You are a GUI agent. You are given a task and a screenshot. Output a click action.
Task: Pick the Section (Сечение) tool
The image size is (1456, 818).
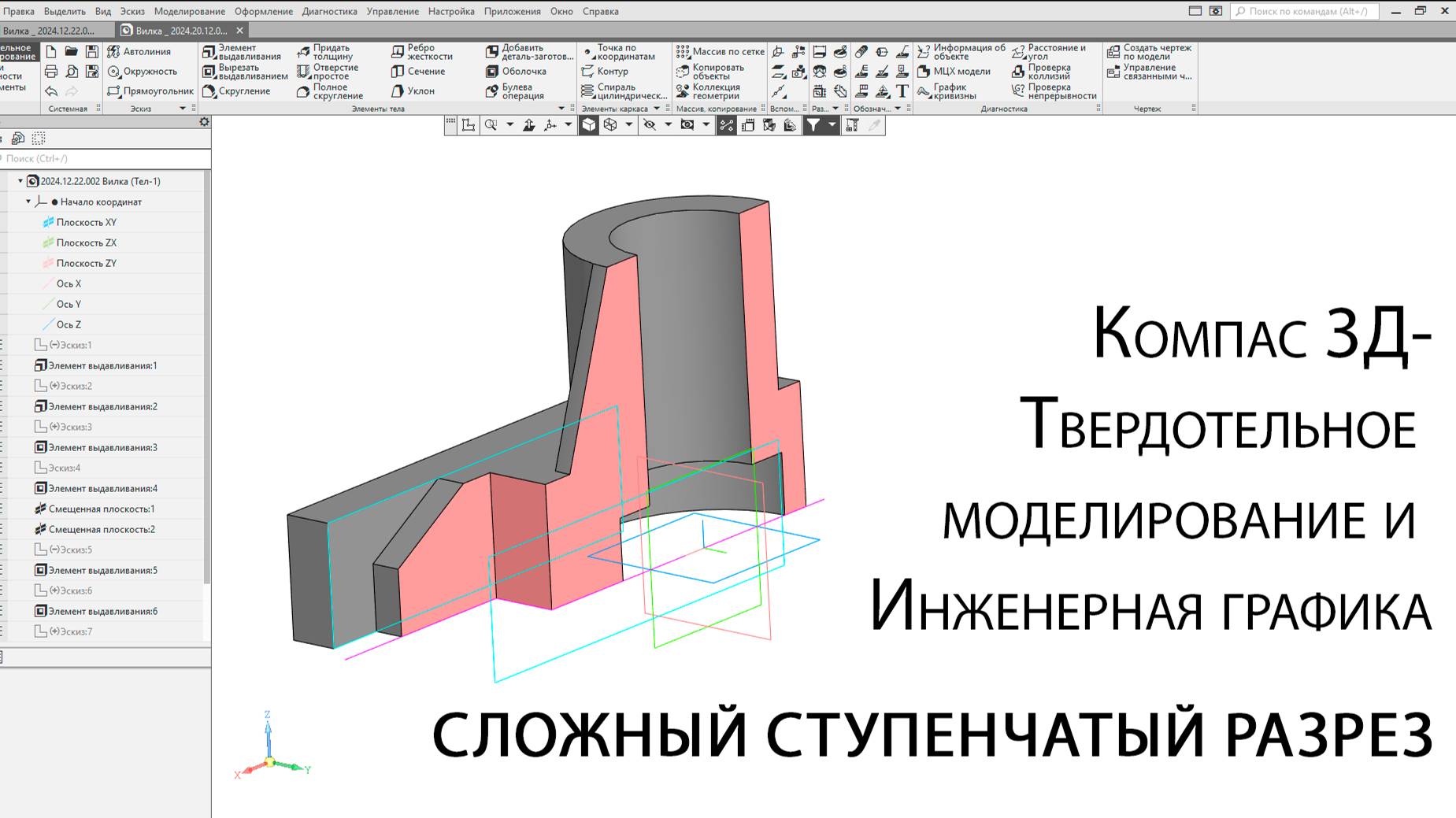[418, 72]
